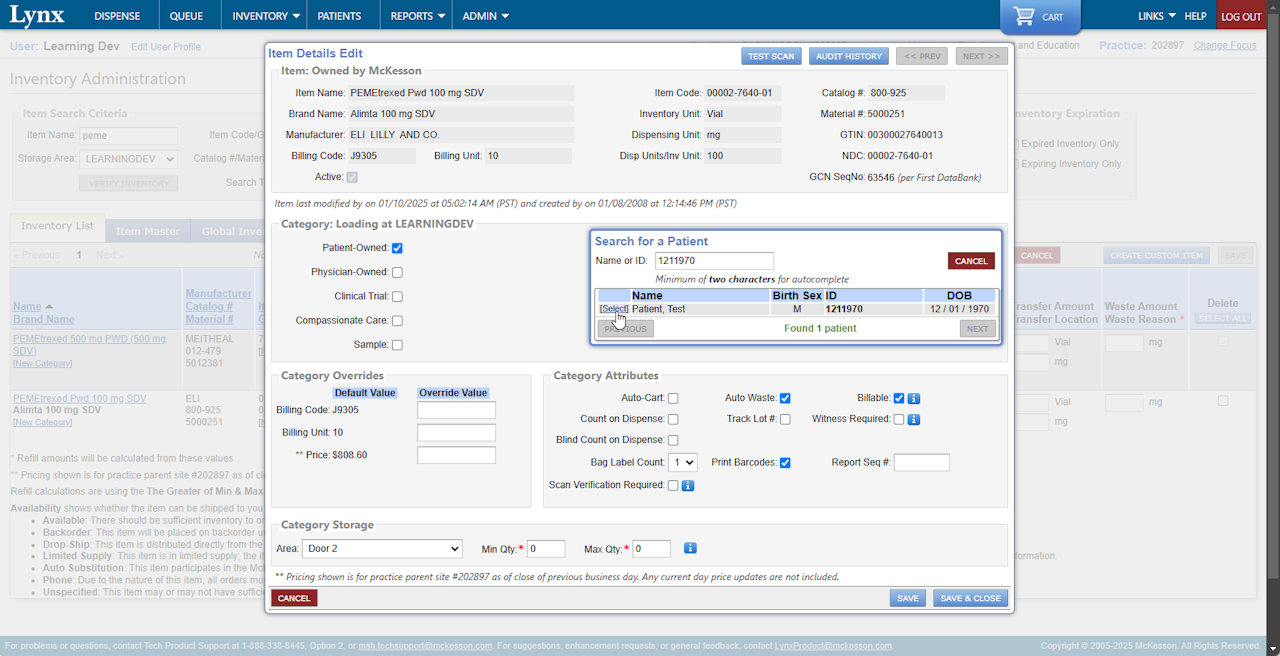
Task: Select the patient named Patient, Test
Action: tap(614, 309)
